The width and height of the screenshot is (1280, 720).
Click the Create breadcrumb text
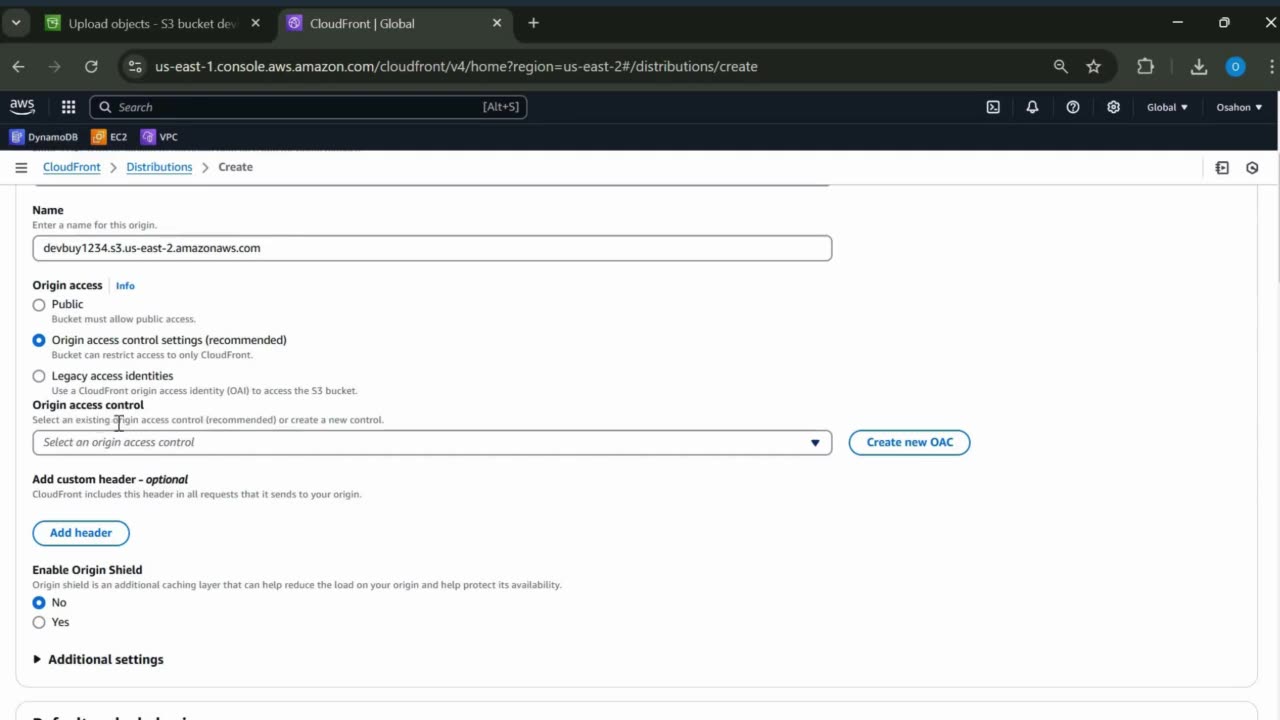pyautogui.click(x=235, y=167)
